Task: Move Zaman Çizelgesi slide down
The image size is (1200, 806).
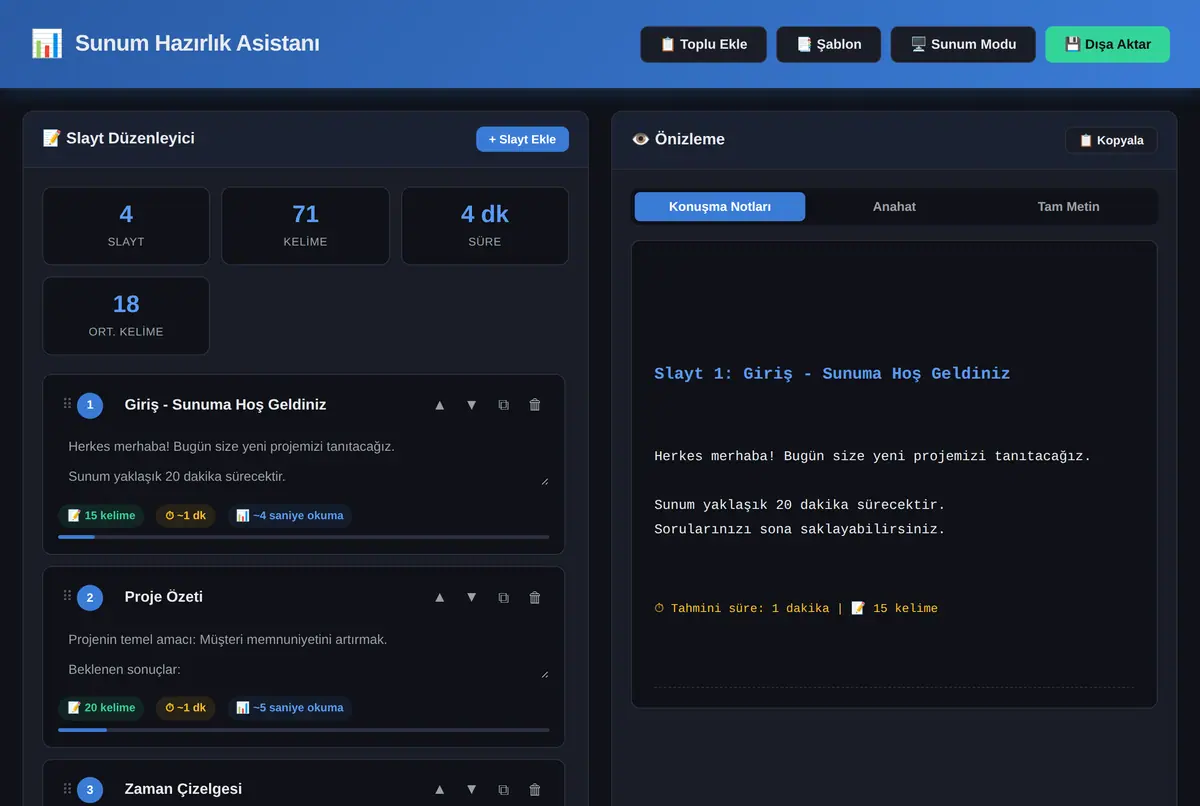Action: [471, 789]
